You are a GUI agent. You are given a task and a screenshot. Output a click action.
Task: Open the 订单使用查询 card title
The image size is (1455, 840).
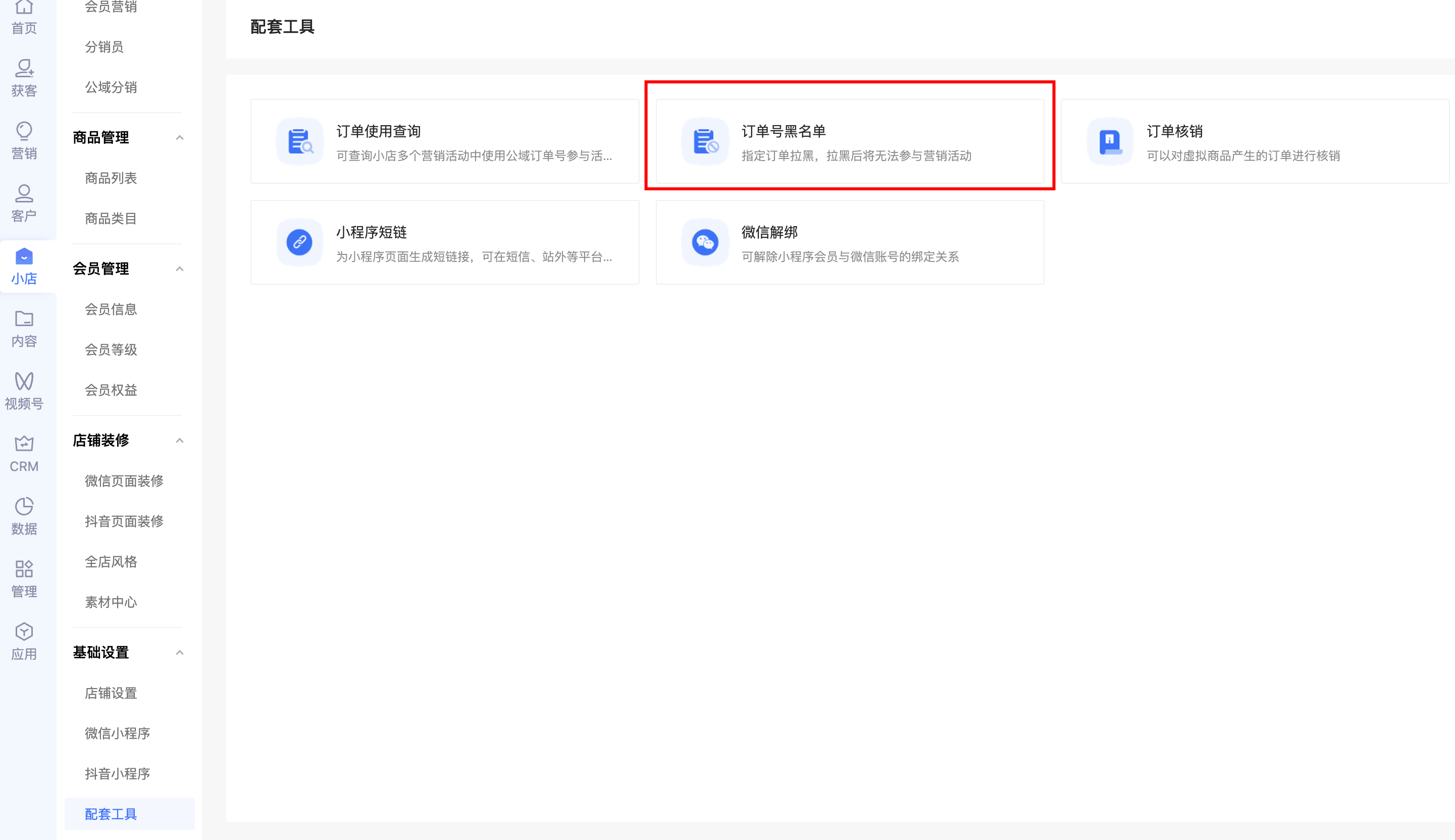pos(379,132)
